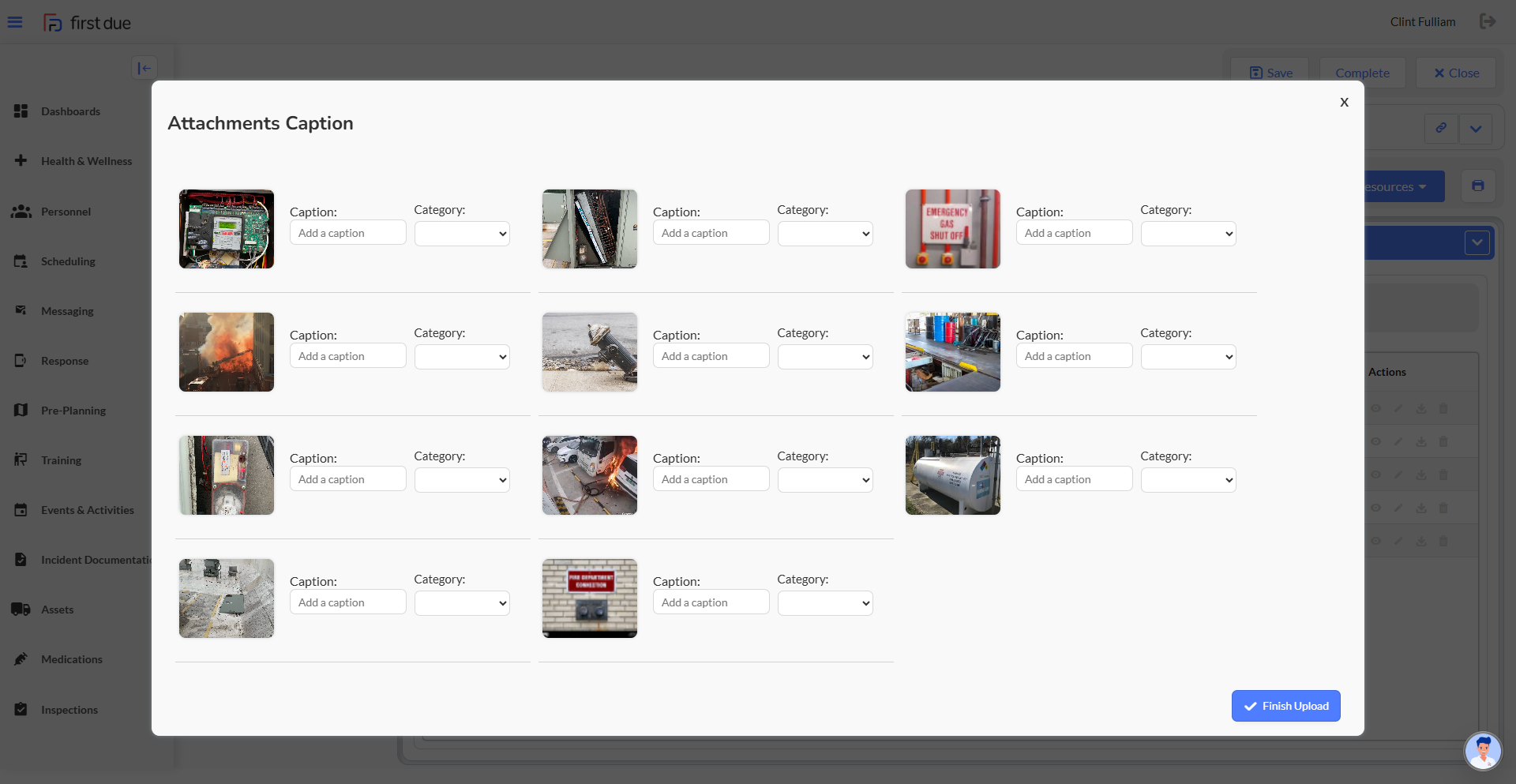
Task: Open category dropdown for white storage tank photo
Action: [x=1188, y=480]
